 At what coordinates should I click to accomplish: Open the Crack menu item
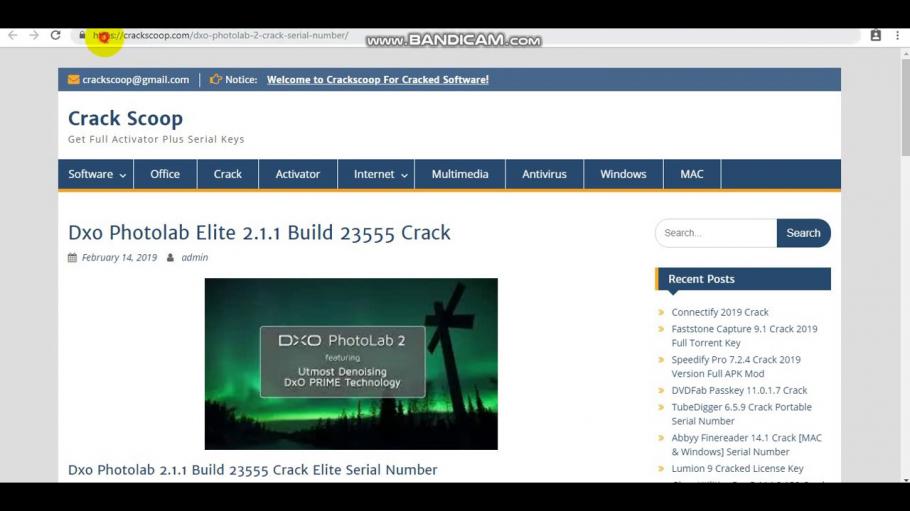[x=228, y=174]
